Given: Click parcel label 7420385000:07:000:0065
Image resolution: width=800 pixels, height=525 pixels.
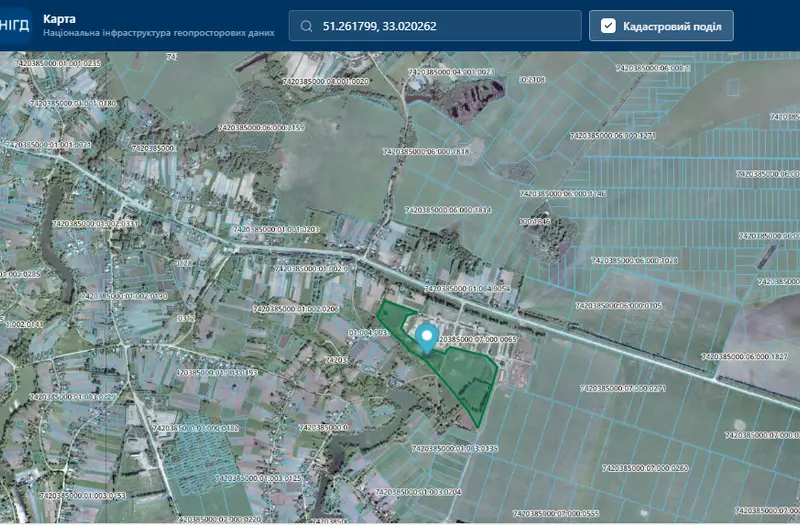Looking at the screenshot, I should pyautogui.click(x=477, y=339).
